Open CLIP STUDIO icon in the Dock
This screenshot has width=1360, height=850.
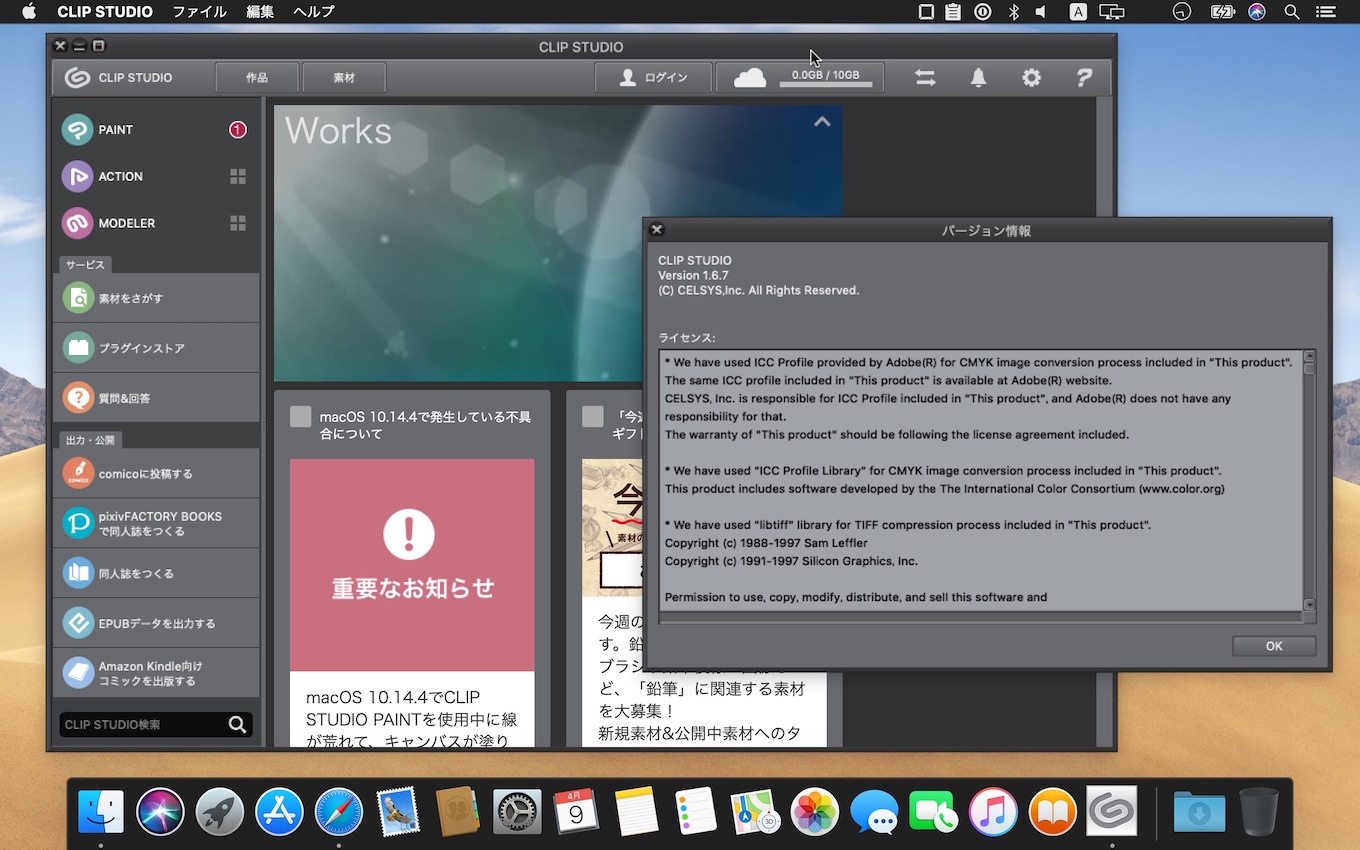[1111, 811]
